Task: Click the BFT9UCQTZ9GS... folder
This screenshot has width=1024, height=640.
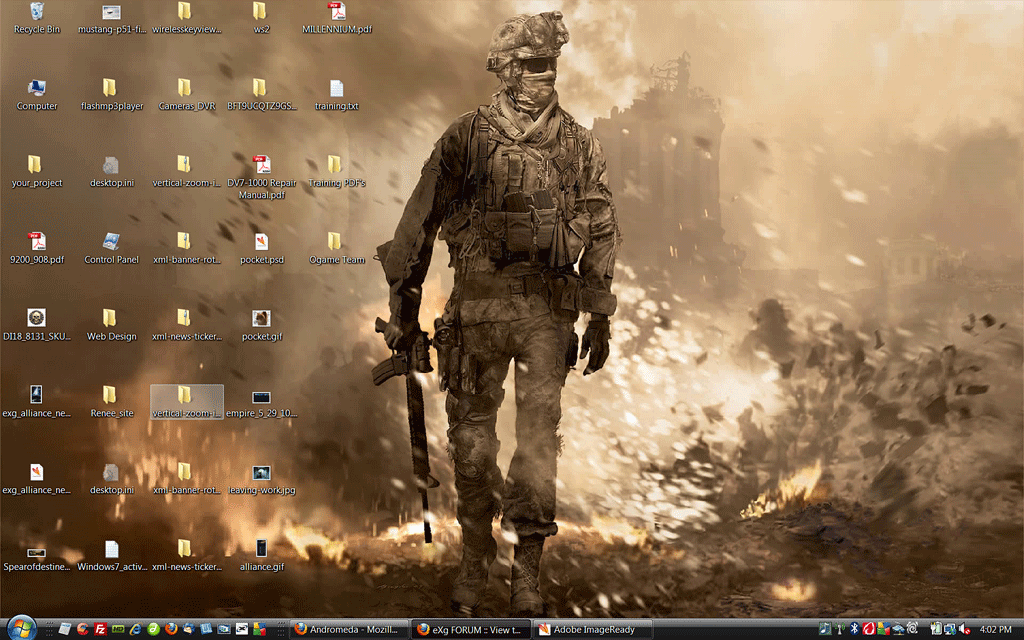Action: [x=261, y=95]
